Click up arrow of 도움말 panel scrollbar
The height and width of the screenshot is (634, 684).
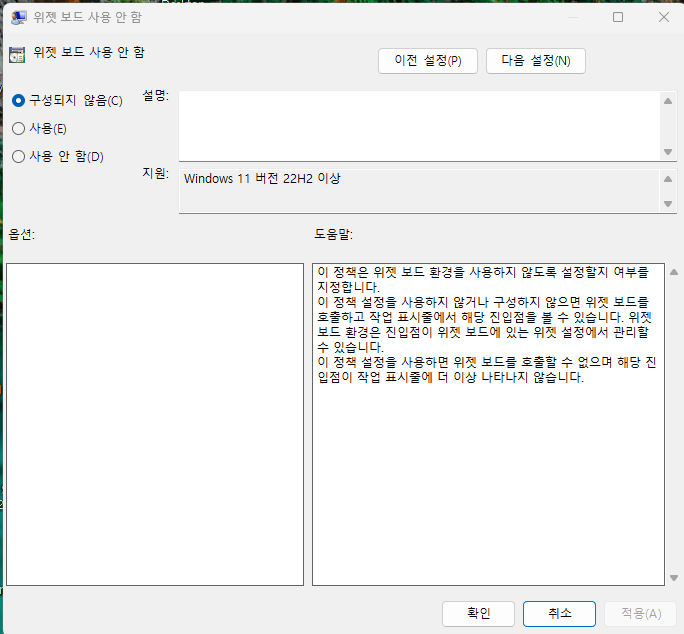coord(674,272)
